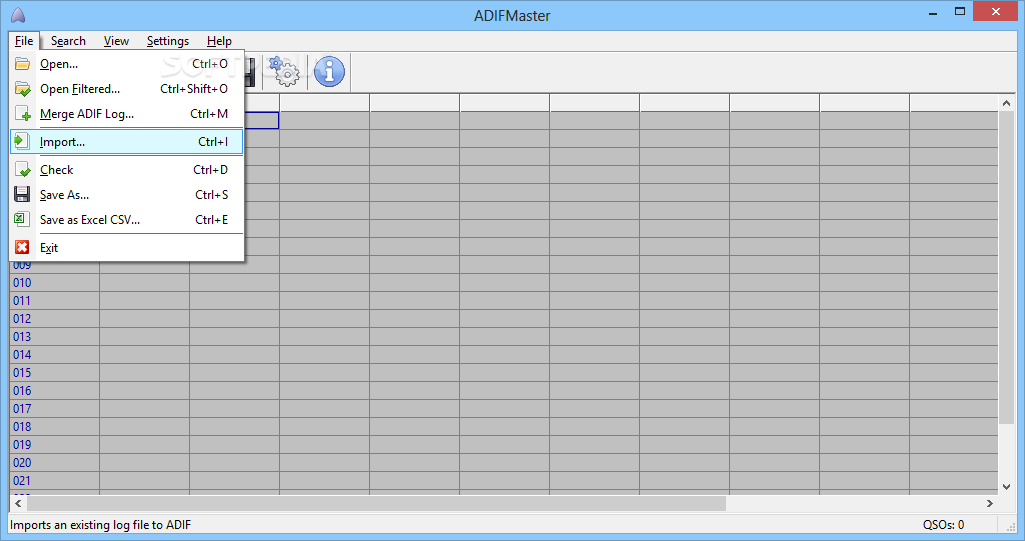
Task: Select Merge ADIF Log... entry
Action: pos(127,114)
